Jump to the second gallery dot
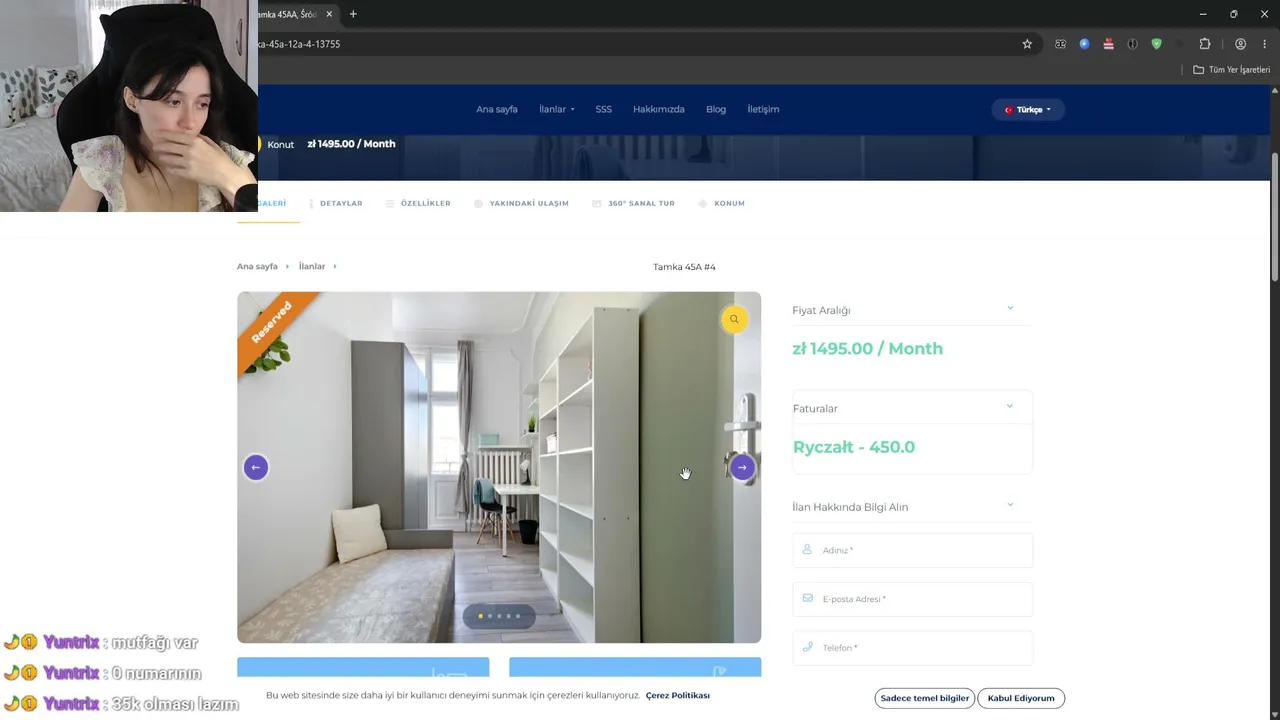 [490, 616]
